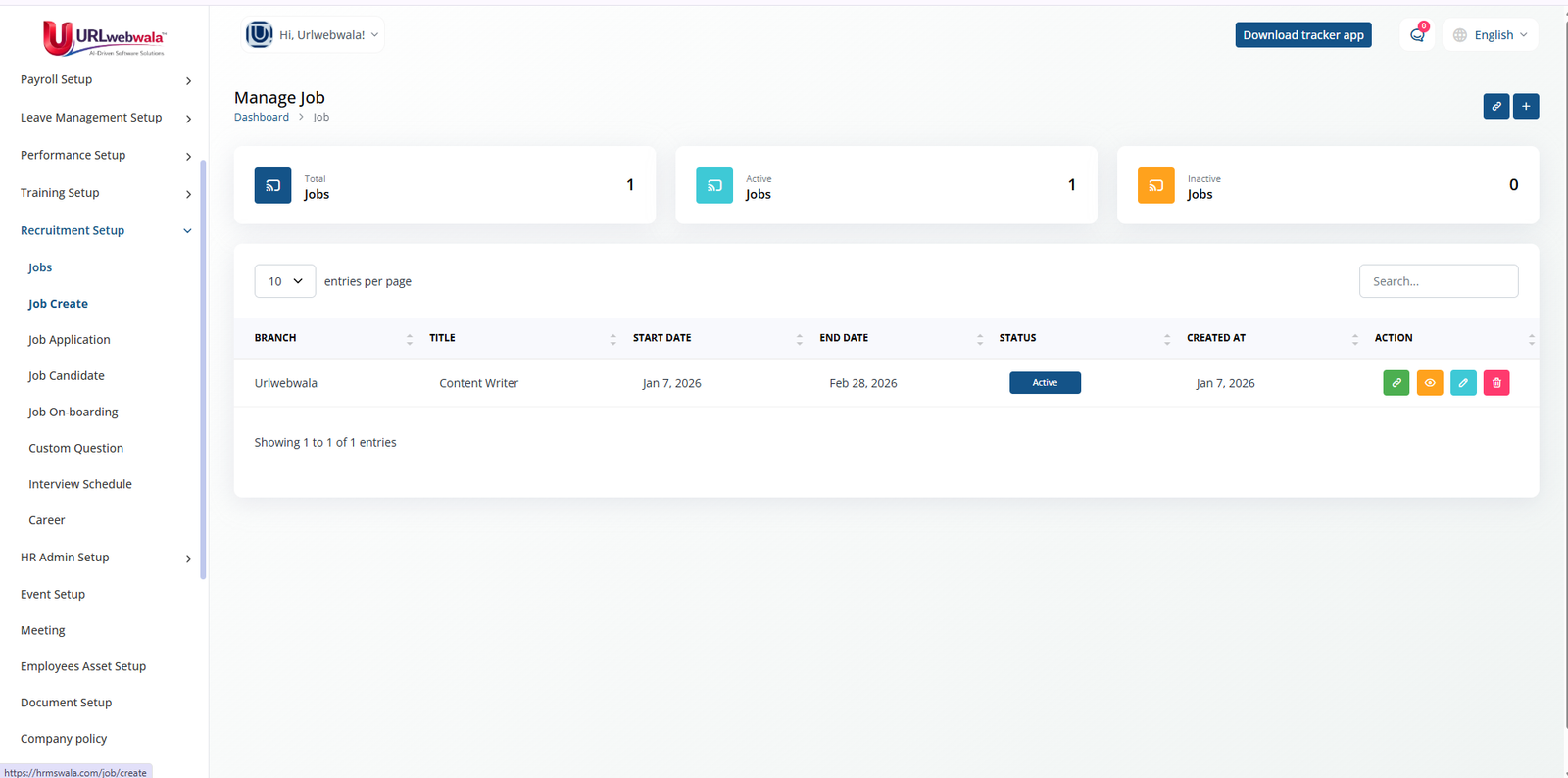Open Jobs in sidebar
Viewport: 1568px width, 778px height.
click(40, 267)
